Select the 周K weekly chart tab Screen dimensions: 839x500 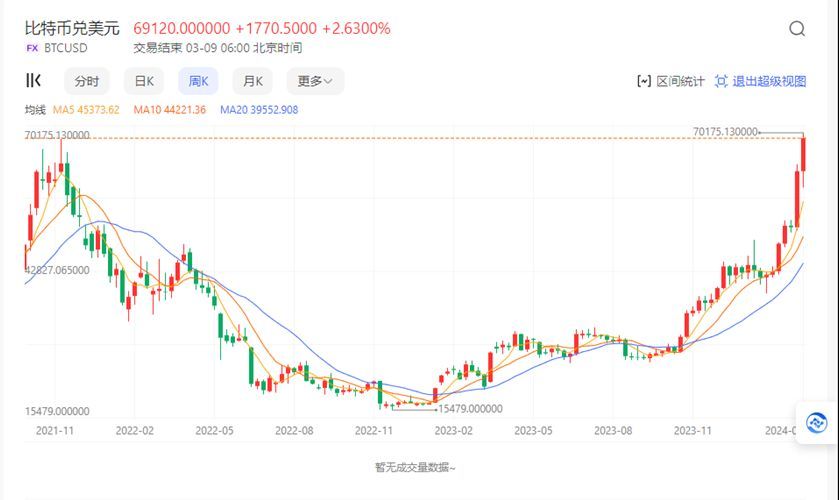198,81
